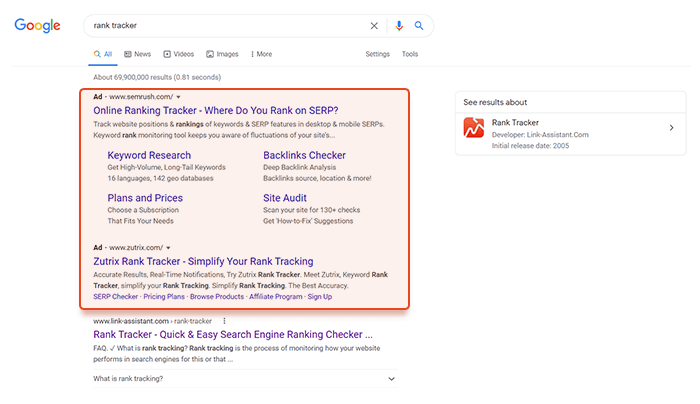
Task: Switch to the News tab
Action: coord(138,54)
